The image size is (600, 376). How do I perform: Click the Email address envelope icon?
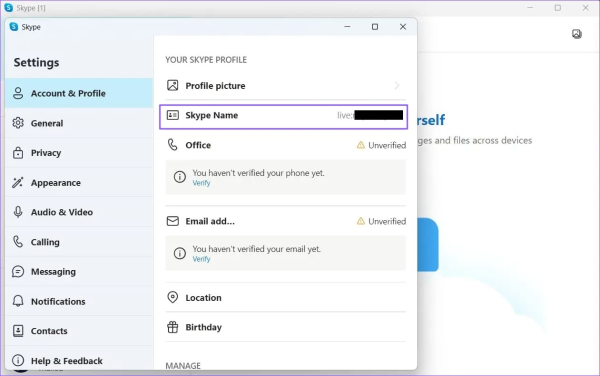(x=173, y=221)
